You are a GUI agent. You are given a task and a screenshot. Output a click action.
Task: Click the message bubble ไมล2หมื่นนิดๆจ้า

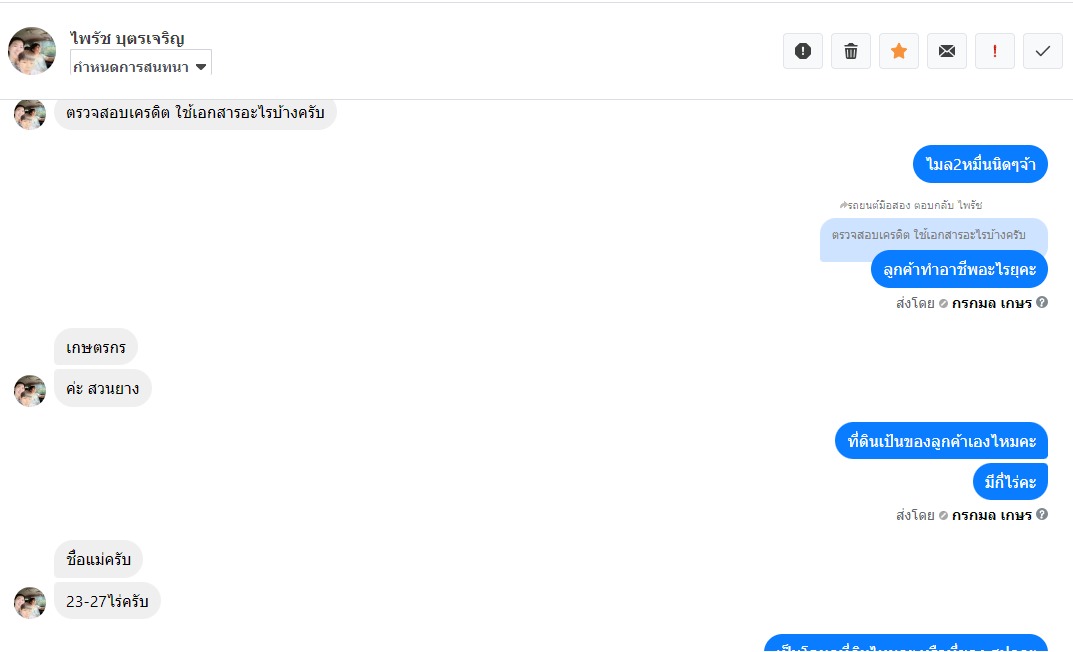point(980,164)
